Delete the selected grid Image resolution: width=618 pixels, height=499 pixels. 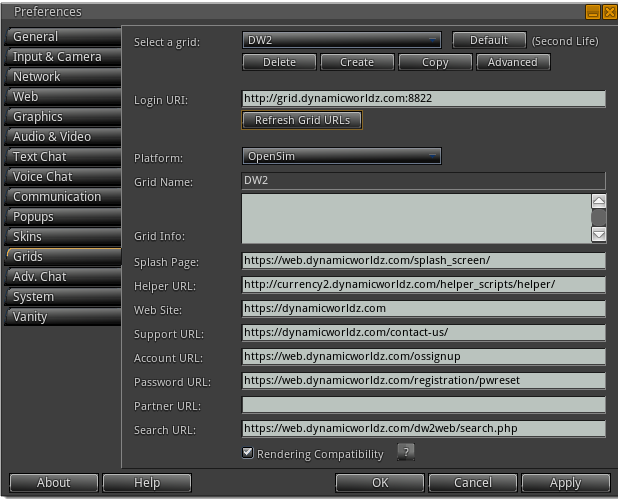click(x=279, y=62)
